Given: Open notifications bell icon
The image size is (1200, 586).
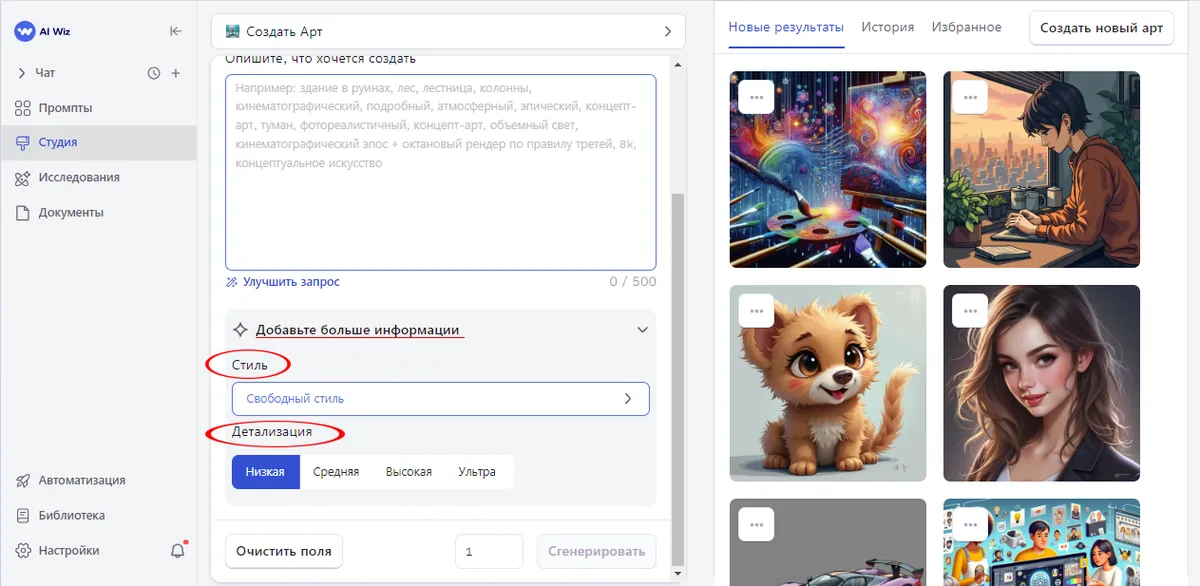Looking at the screenshot, I should click(178, 551).
